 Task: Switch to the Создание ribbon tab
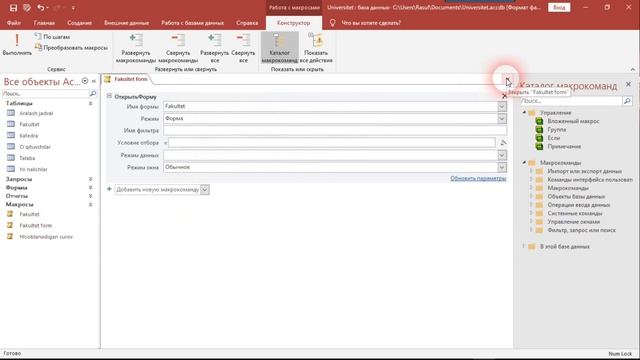click(80, 23)
